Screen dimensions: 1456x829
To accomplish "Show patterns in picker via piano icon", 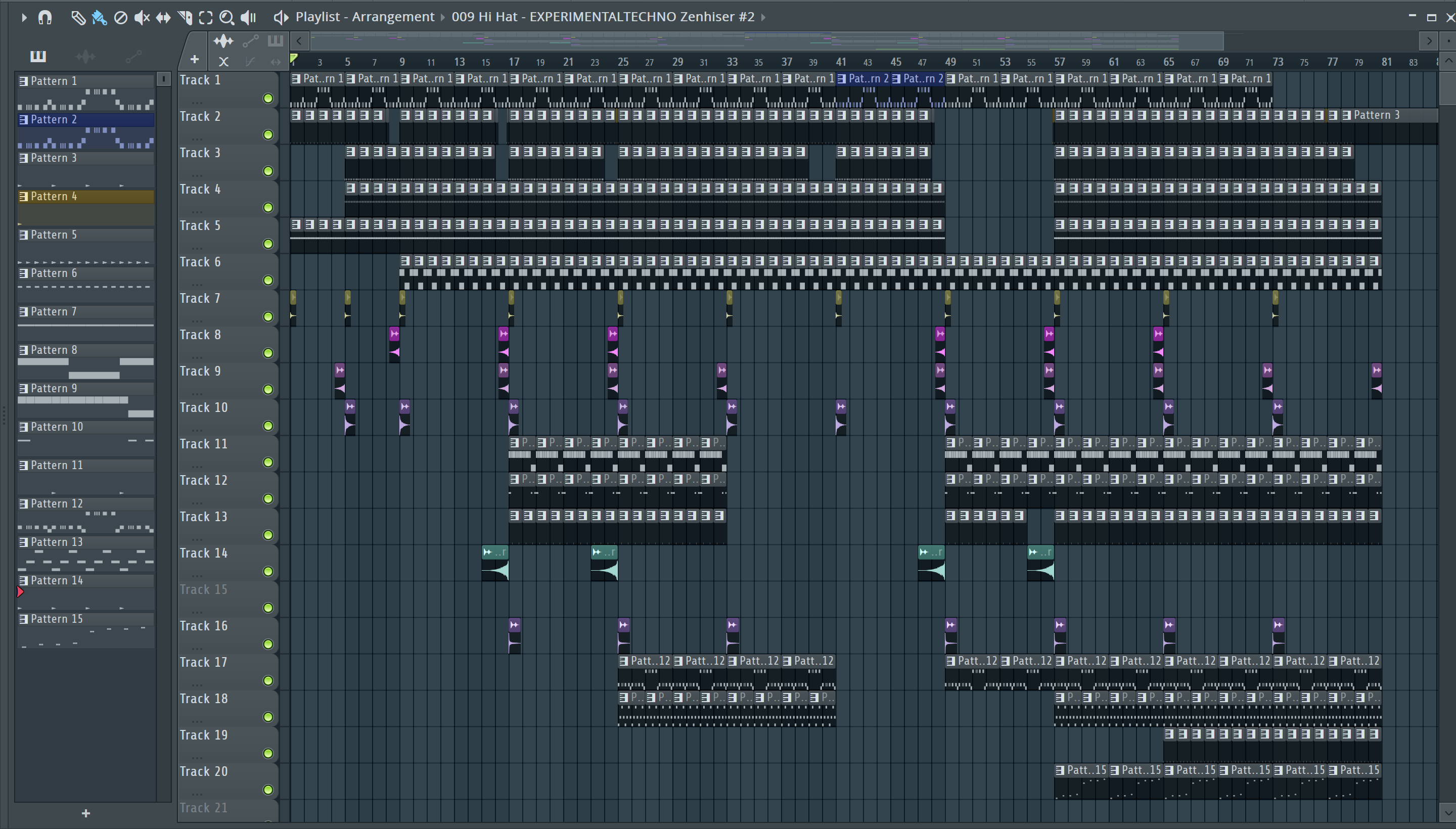I will pyautogui.click(x=38, y=56).
